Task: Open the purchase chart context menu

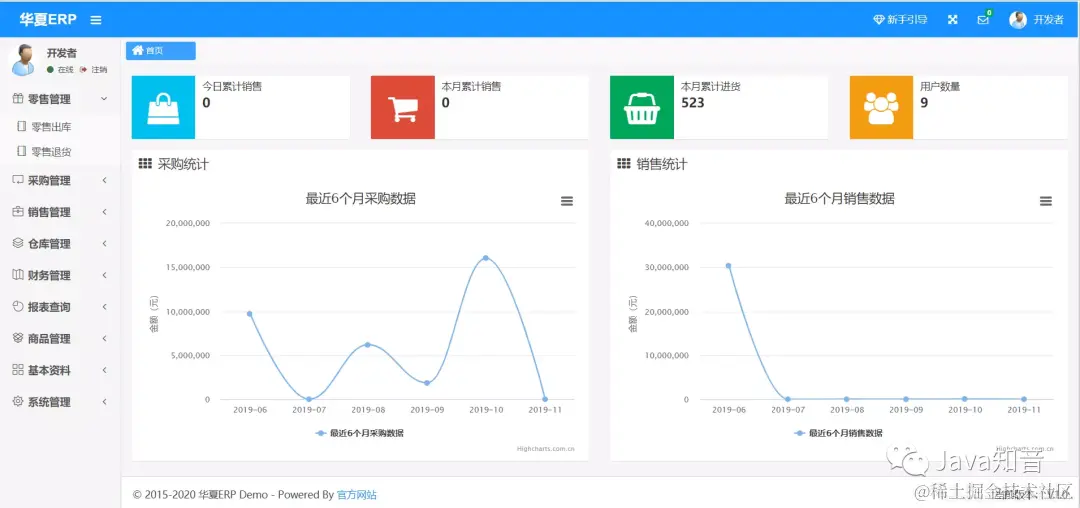Action: (567, 201)
